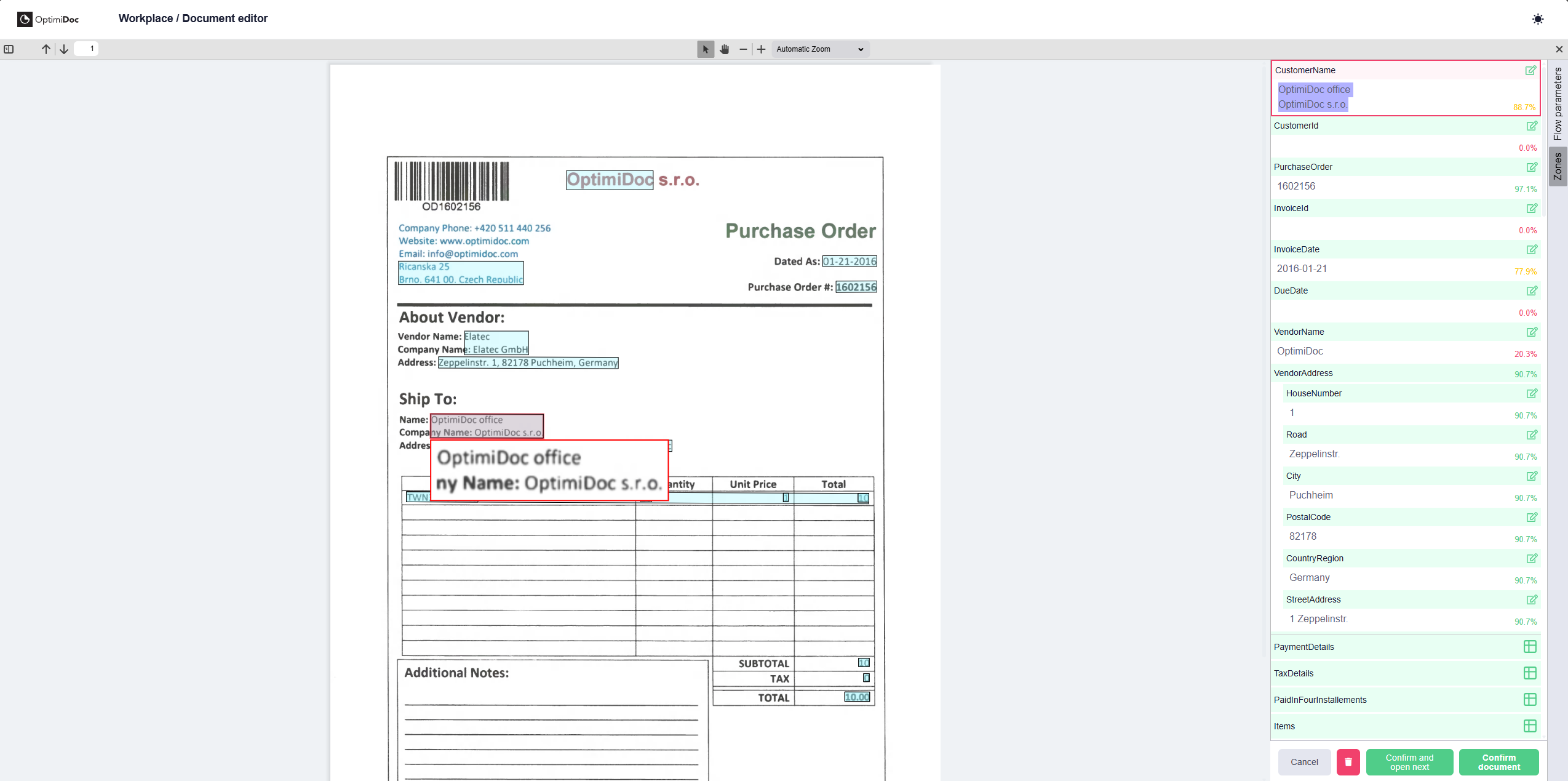Select the cursor selection tool
Image resolution: width=1568 pixels, height=781 pixels.
[705, 49]
